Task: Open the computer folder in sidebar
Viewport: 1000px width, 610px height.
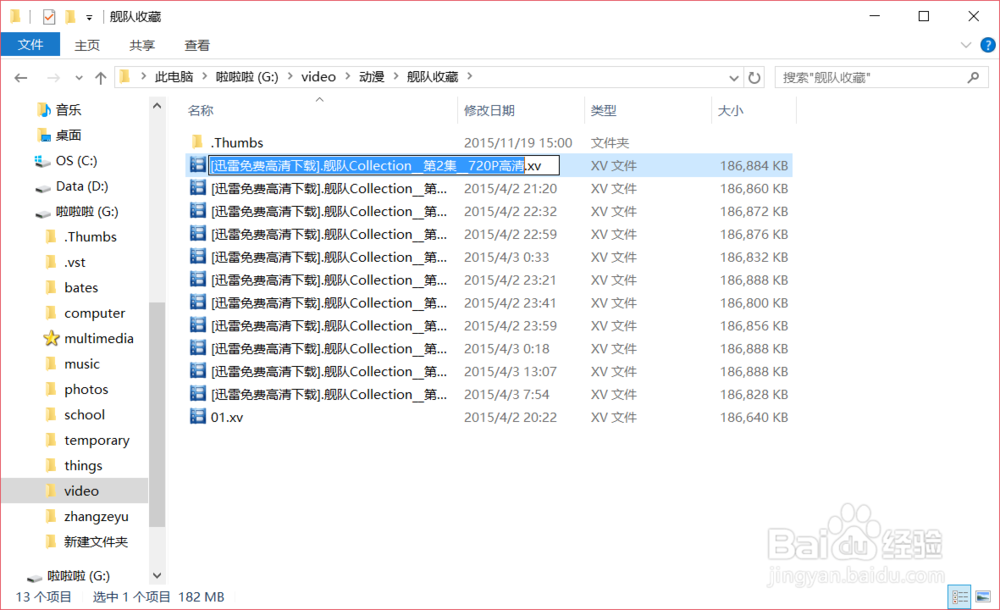Action: [x=94, y=313]
